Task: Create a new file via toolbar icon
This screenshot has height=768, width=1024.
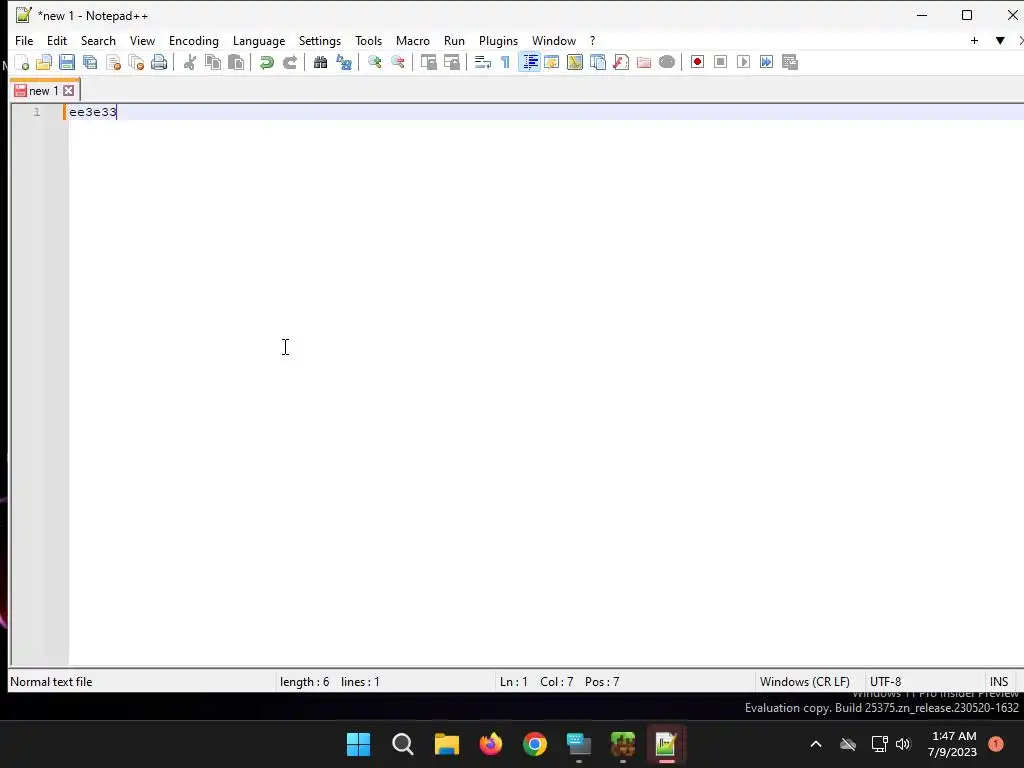Action: coord(22,62)
